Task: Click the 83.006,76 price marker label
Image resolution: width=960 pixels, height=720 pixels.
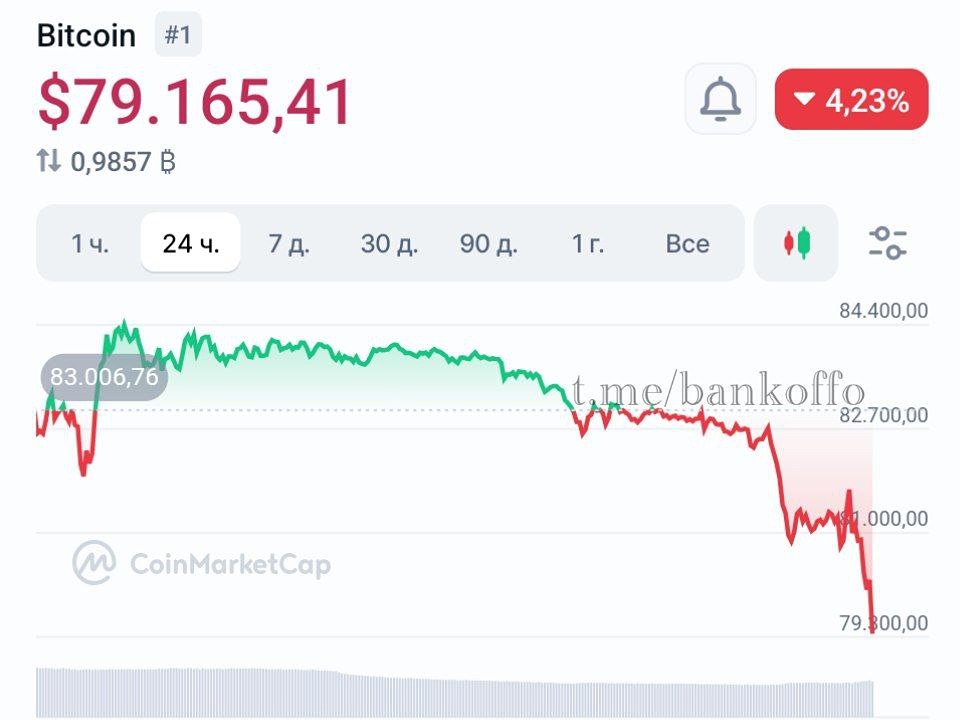Action: coord(103,378)
